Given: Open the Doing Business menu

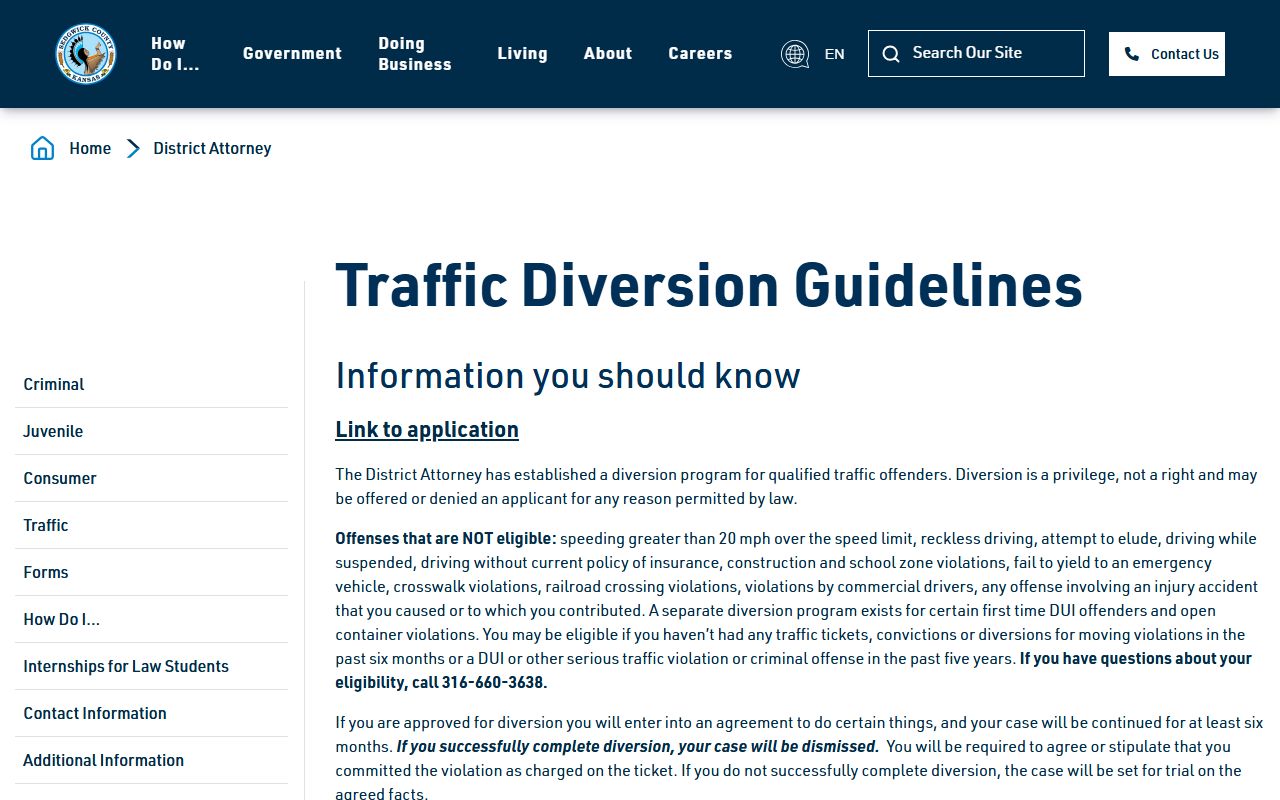Looking at the screenshot, I should click(x=415, y=54).
